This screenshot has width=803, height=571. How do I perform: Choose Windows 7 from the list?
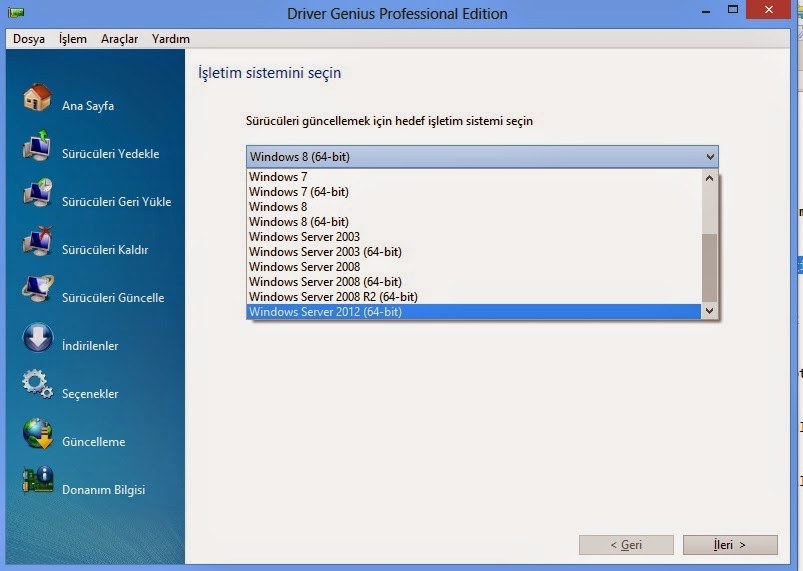(474, 177)
